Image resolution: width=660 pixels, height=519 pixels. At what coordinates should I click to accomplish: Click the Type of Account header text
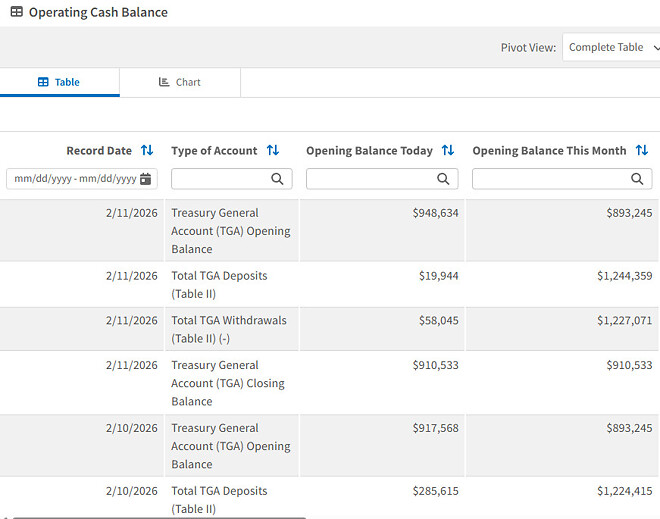coord(214,151)
